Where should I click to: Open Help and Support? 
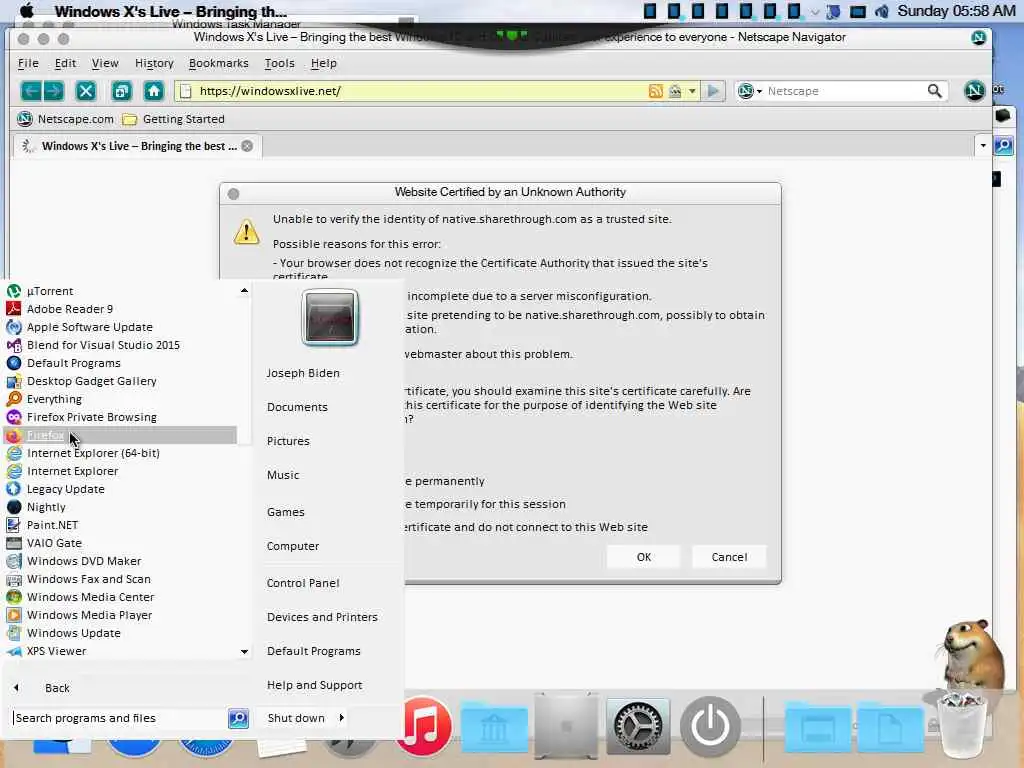coord(314,684)
